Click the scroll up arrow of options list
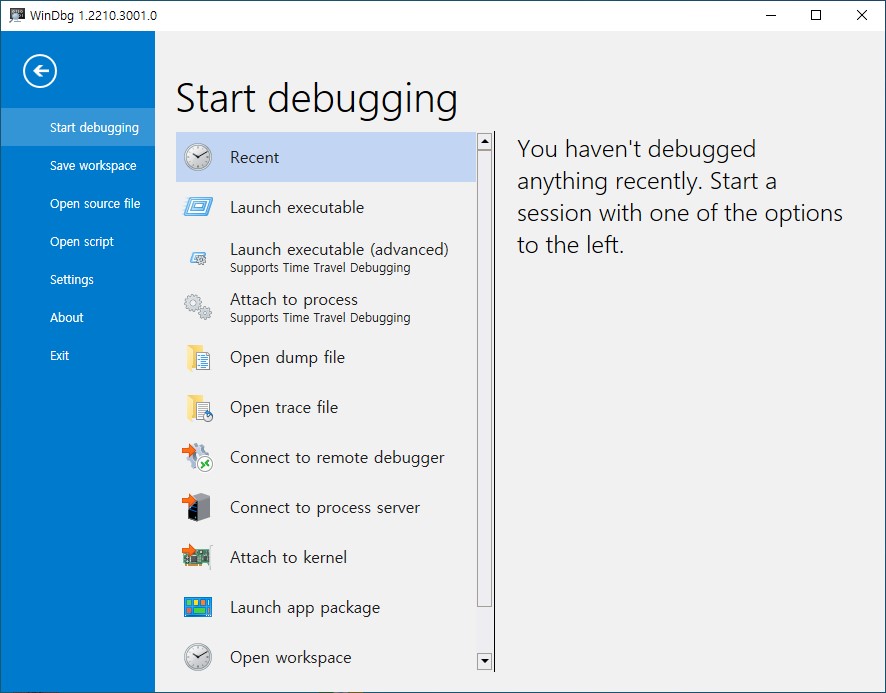This screenshot has height=693, width=886. coord(484,141)
